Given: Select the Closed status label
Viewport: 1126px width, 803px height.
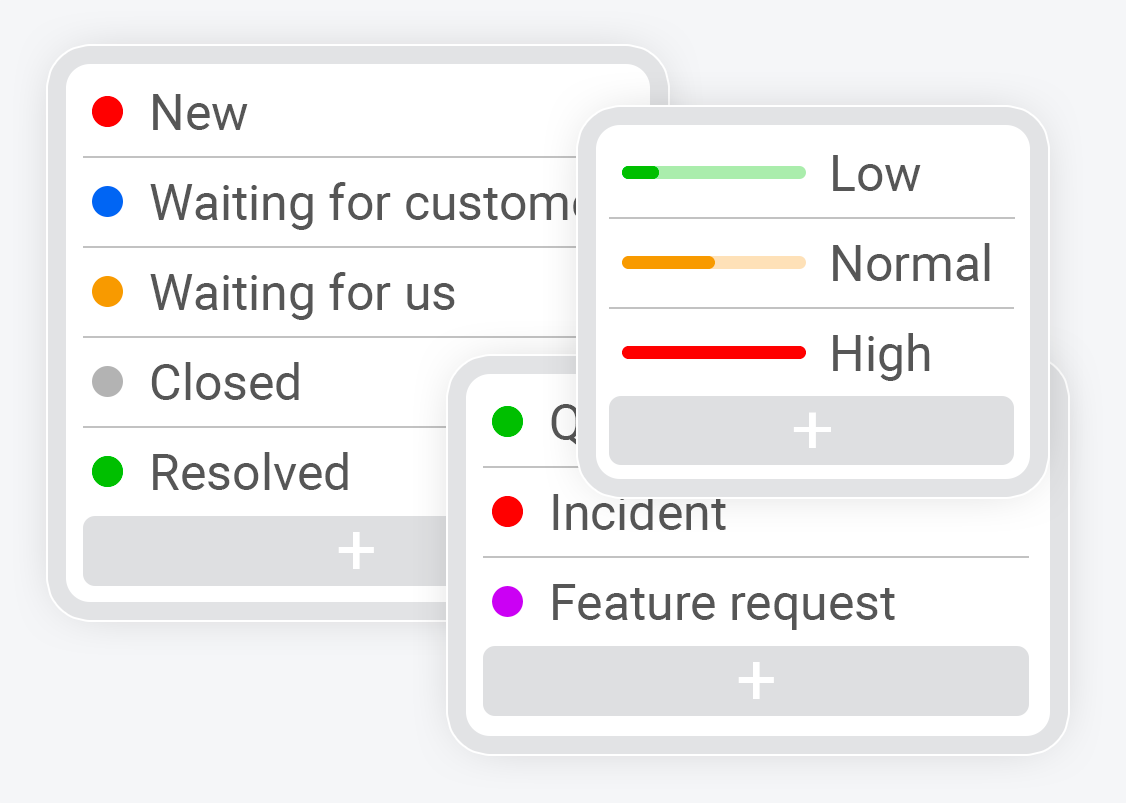Looking at the screenshot, I should pos(225,383).
